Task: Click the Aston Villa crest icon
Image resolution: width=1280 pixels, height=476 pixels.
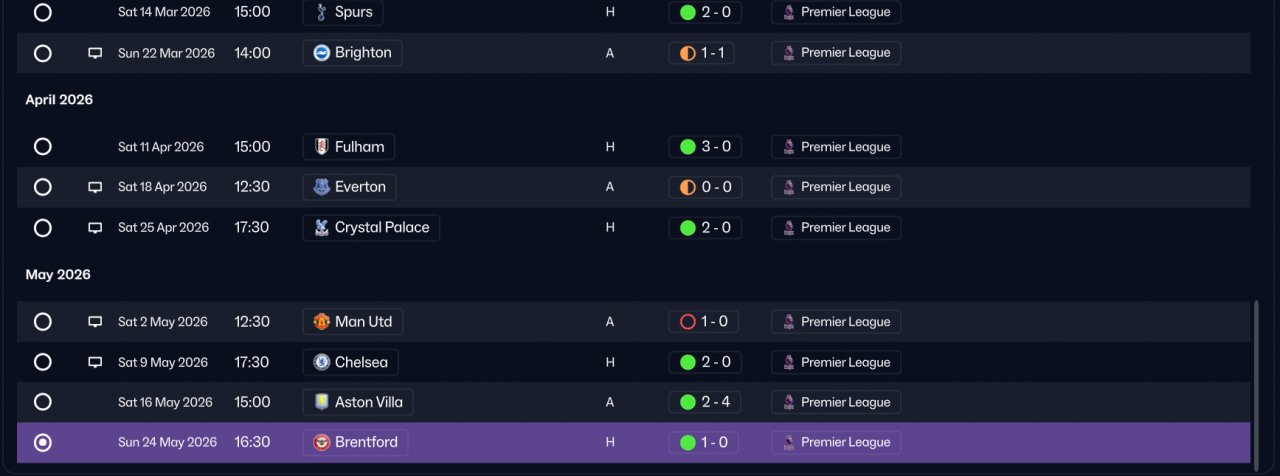Action: point(322,402)
